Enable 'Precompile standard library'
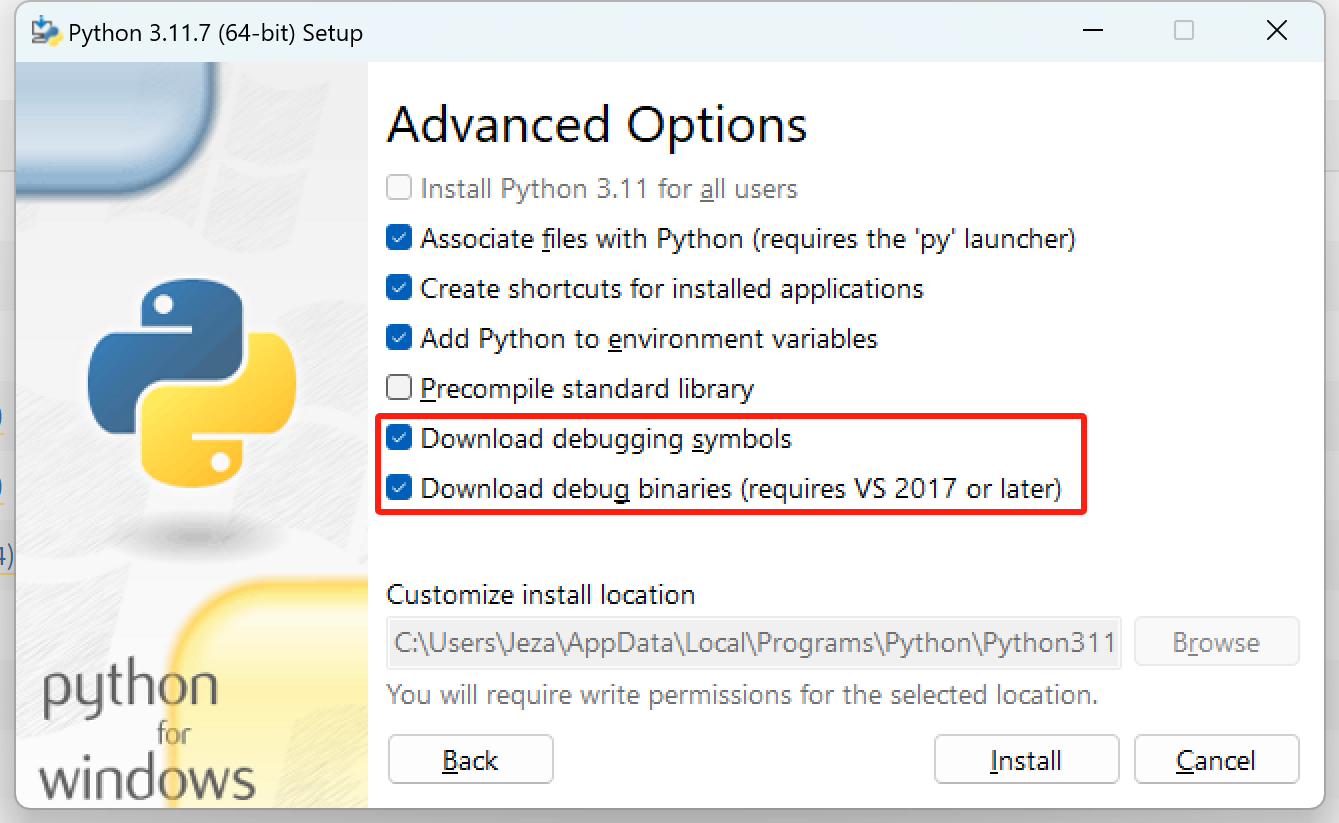Screen dimensions: 1339x823 tap(398, 388)
